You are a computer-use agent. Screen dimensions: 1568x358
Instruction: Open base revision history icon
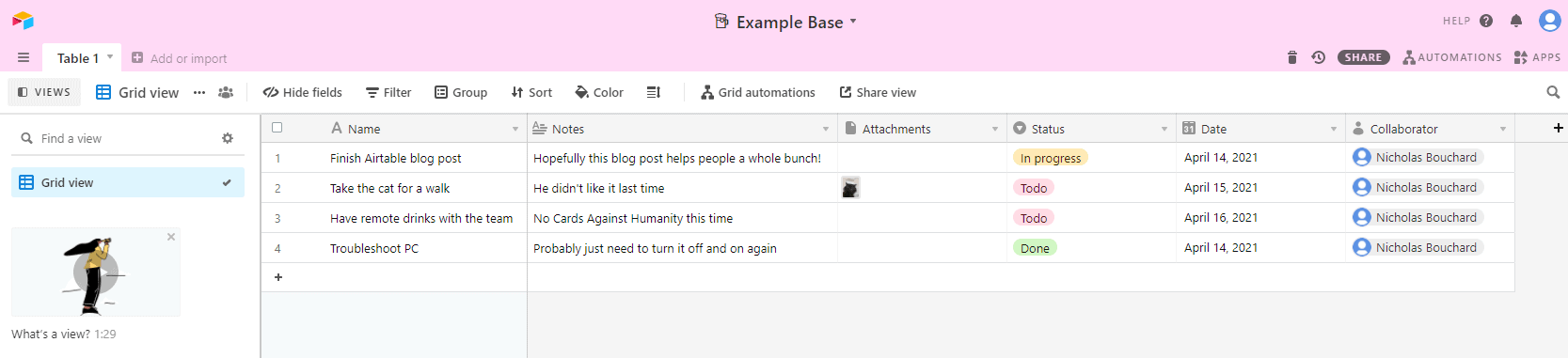coord(1319,57)
